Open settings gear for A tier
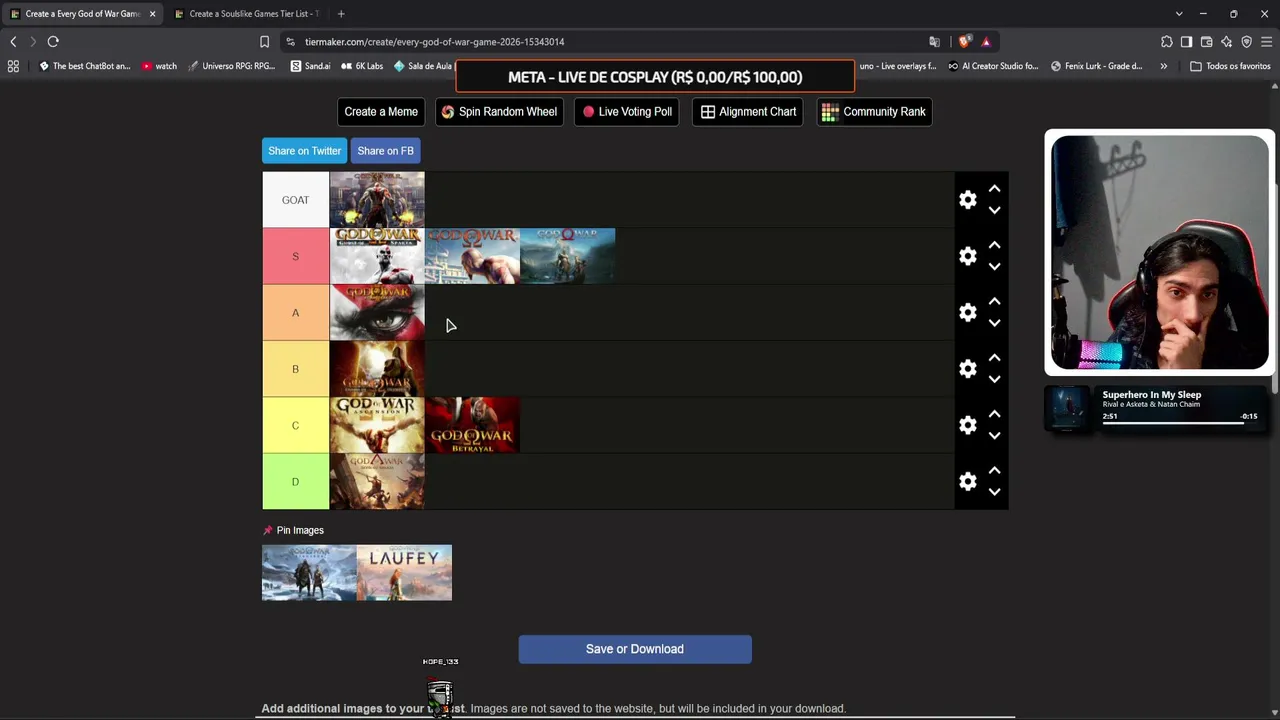Image resolution: width=1280 pixels, height=720 pixels. (x=967, y=313)
